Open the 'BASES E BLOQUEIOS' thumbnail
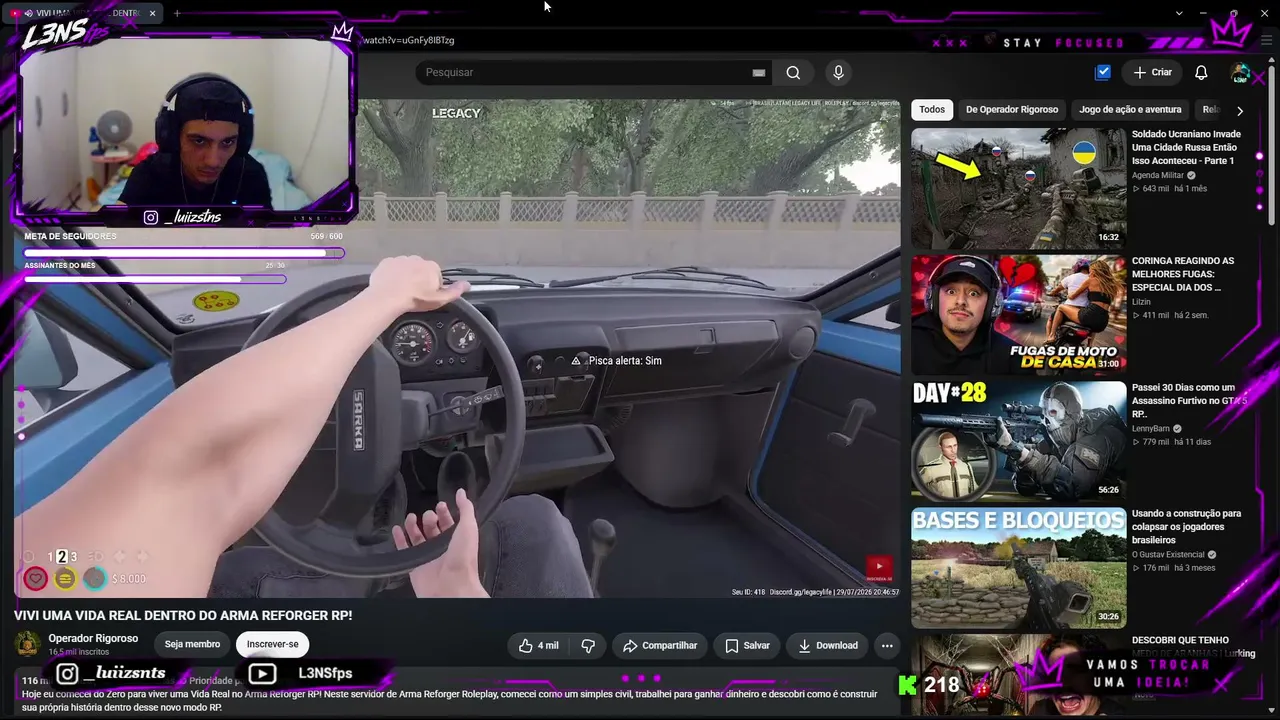The image size is (1280, 720). [1018, 568]
